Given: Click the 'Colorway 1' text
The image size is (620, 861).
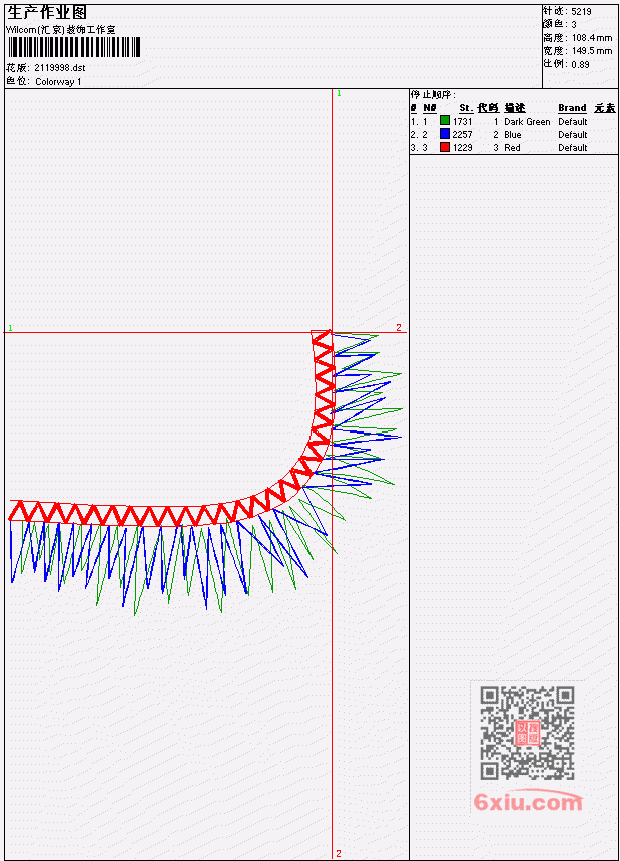Looking at the screenshot, I should tap(58, 81).
